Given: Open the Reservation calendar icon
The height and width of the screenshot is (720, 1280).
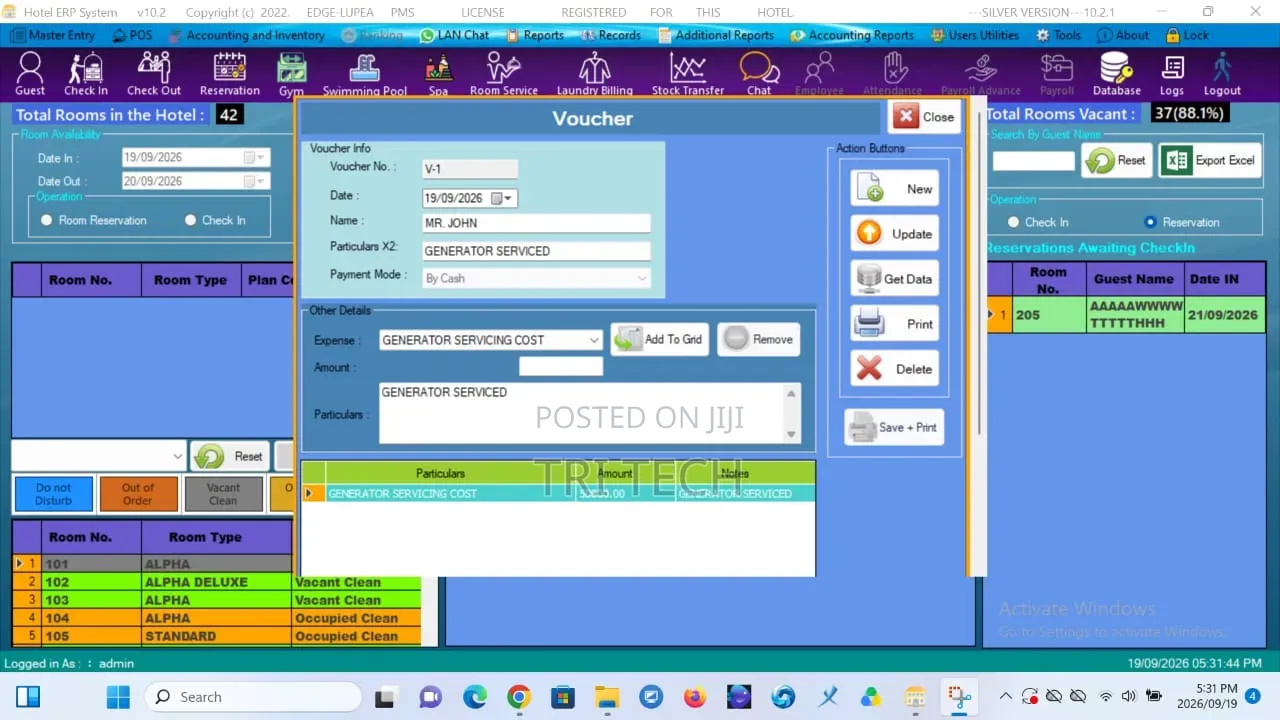Looking at the screenshot, I should coord(230,74).
